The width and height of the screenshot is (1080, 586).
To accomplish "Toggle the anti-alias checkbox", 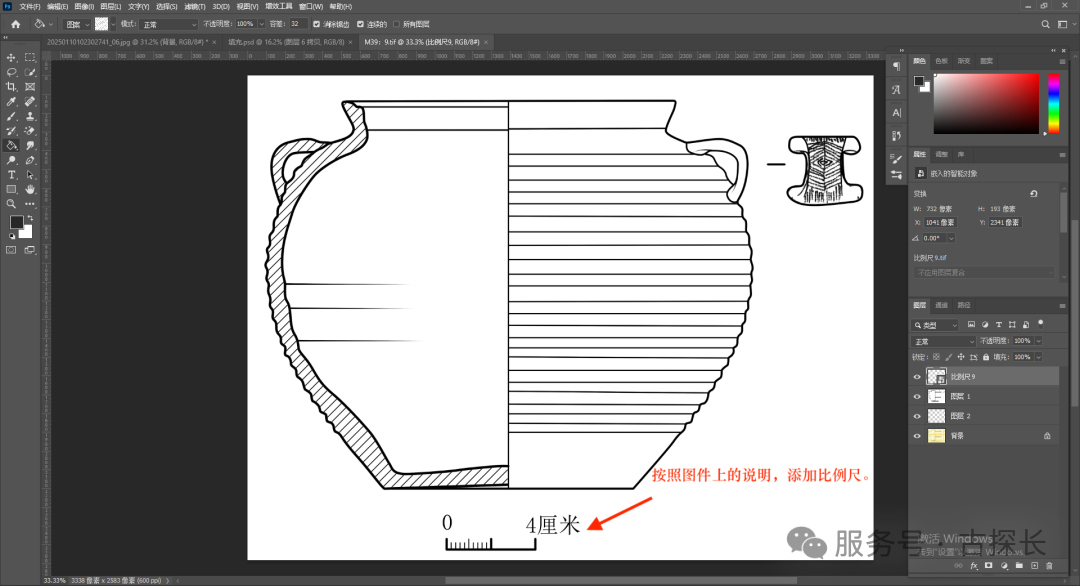I will tap(317, 24).
